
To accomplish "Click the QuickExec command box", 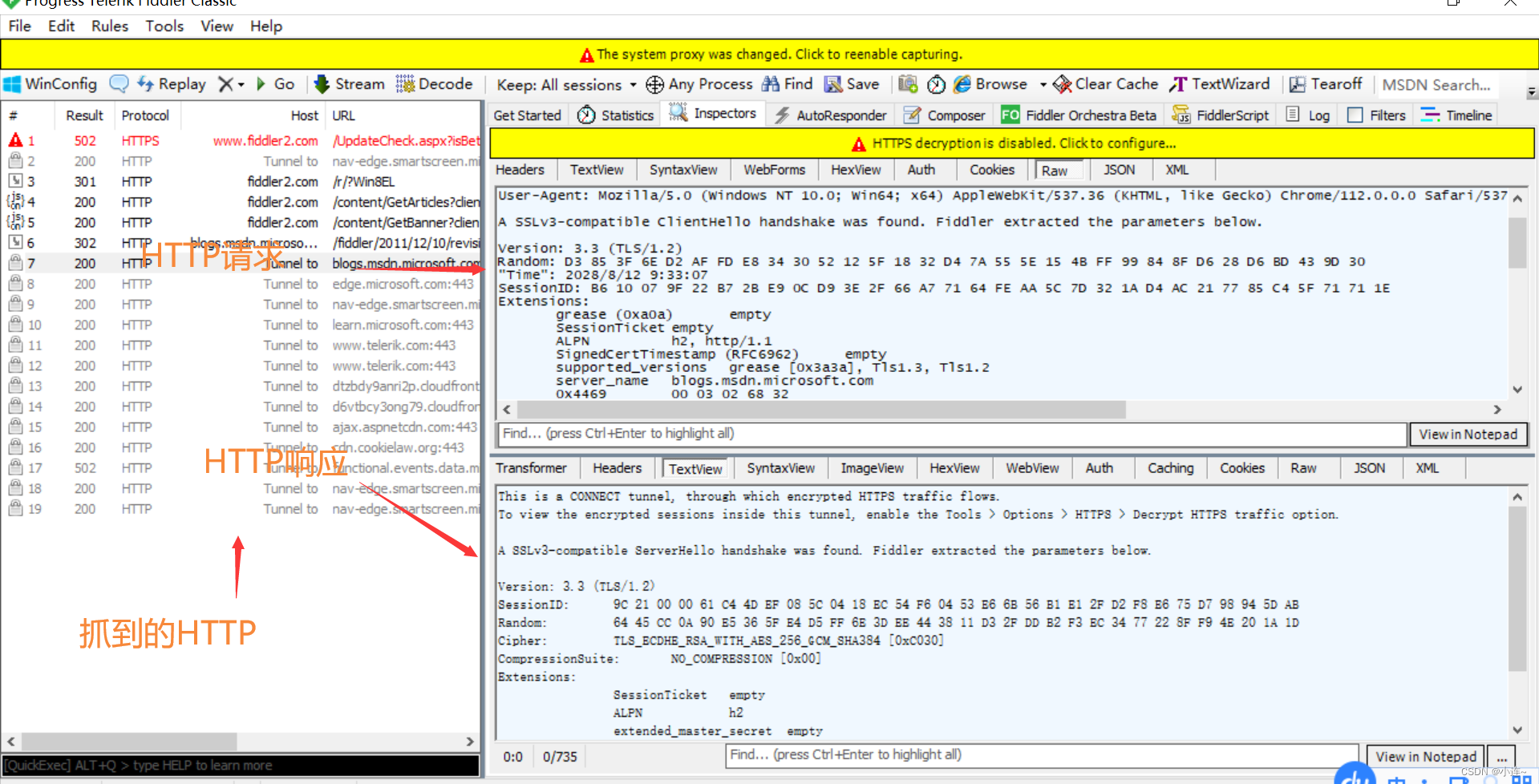I will [x=241, y=766].
